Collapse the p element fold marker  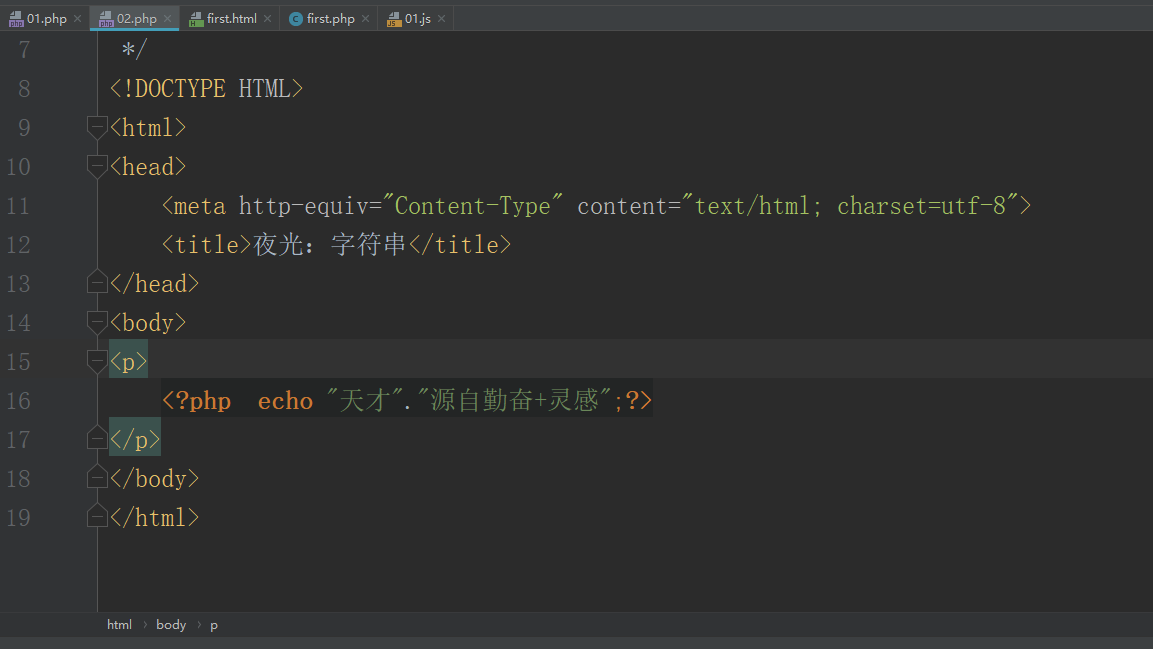(x=96, y=361)
